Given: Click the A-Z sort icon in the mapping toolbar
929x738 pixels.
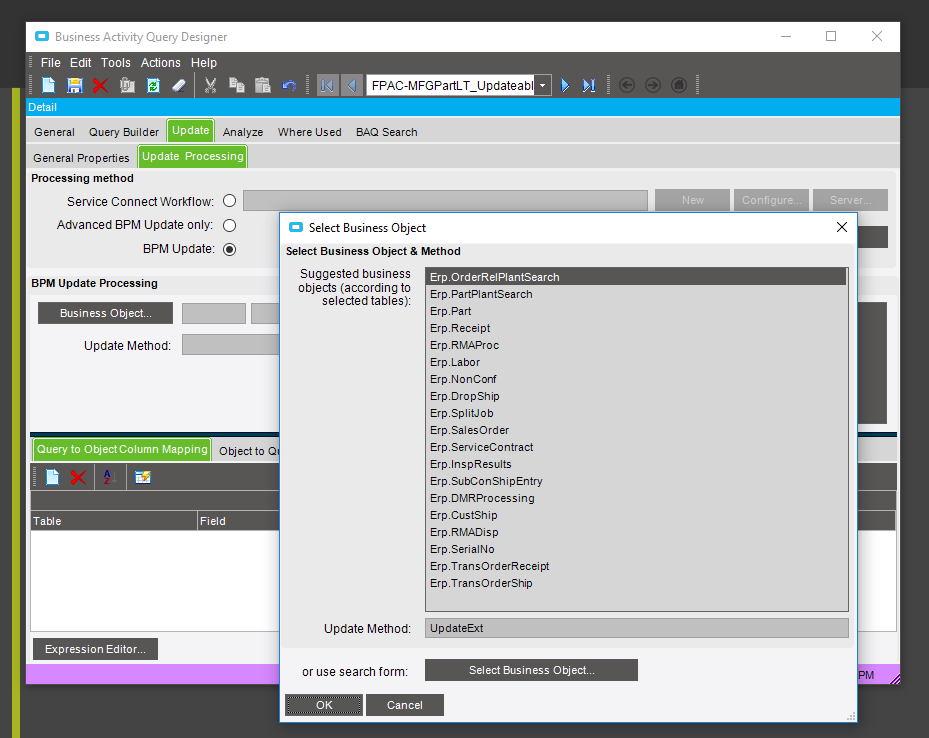Looking at the screenshot, I should (109, 478).
